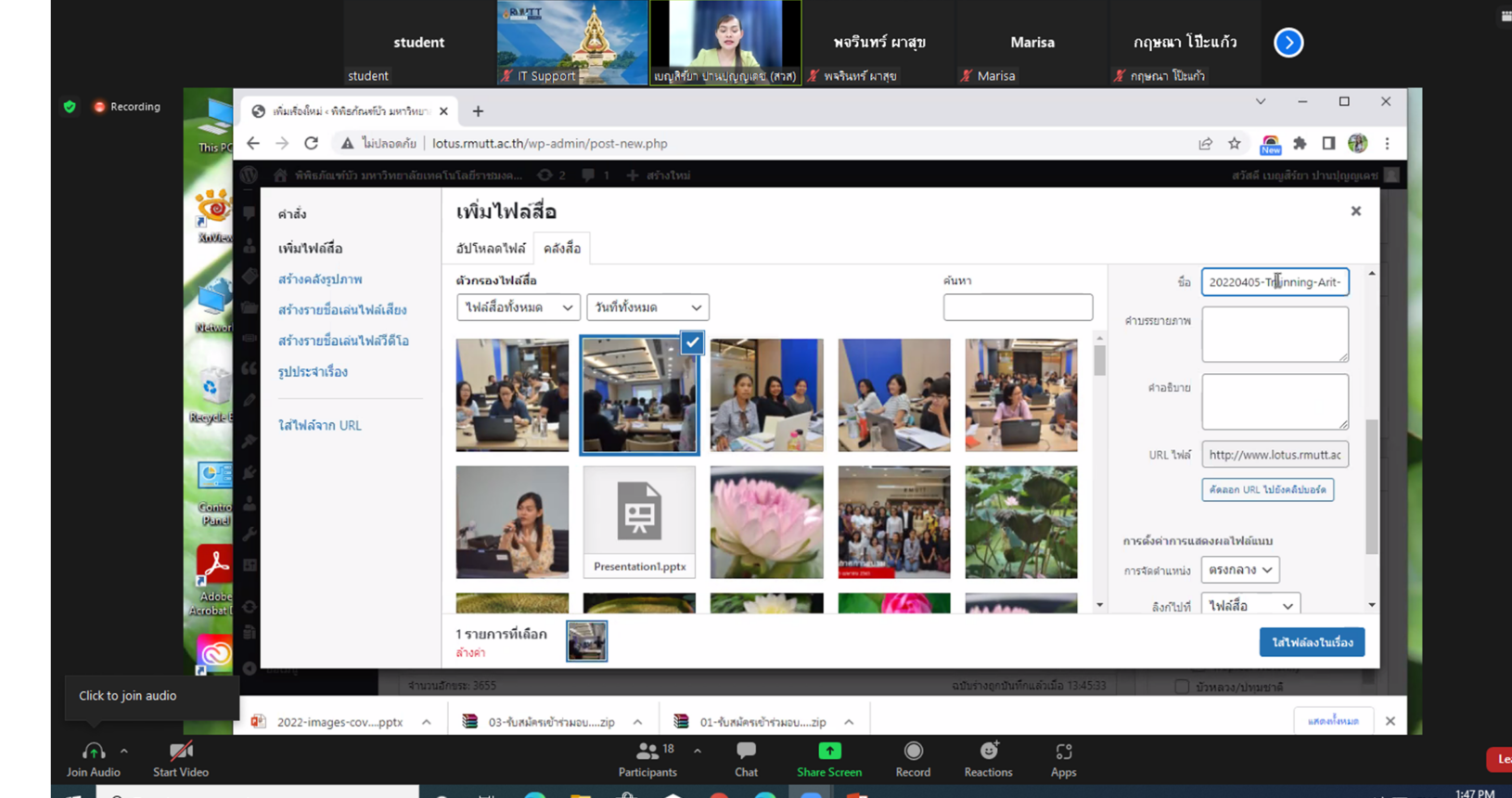Image resolution: width=1512 pixels, height=798 pixels.
Task: Click Join Audio headphone icon in Zoom
Action: click(x=94, y=751)
